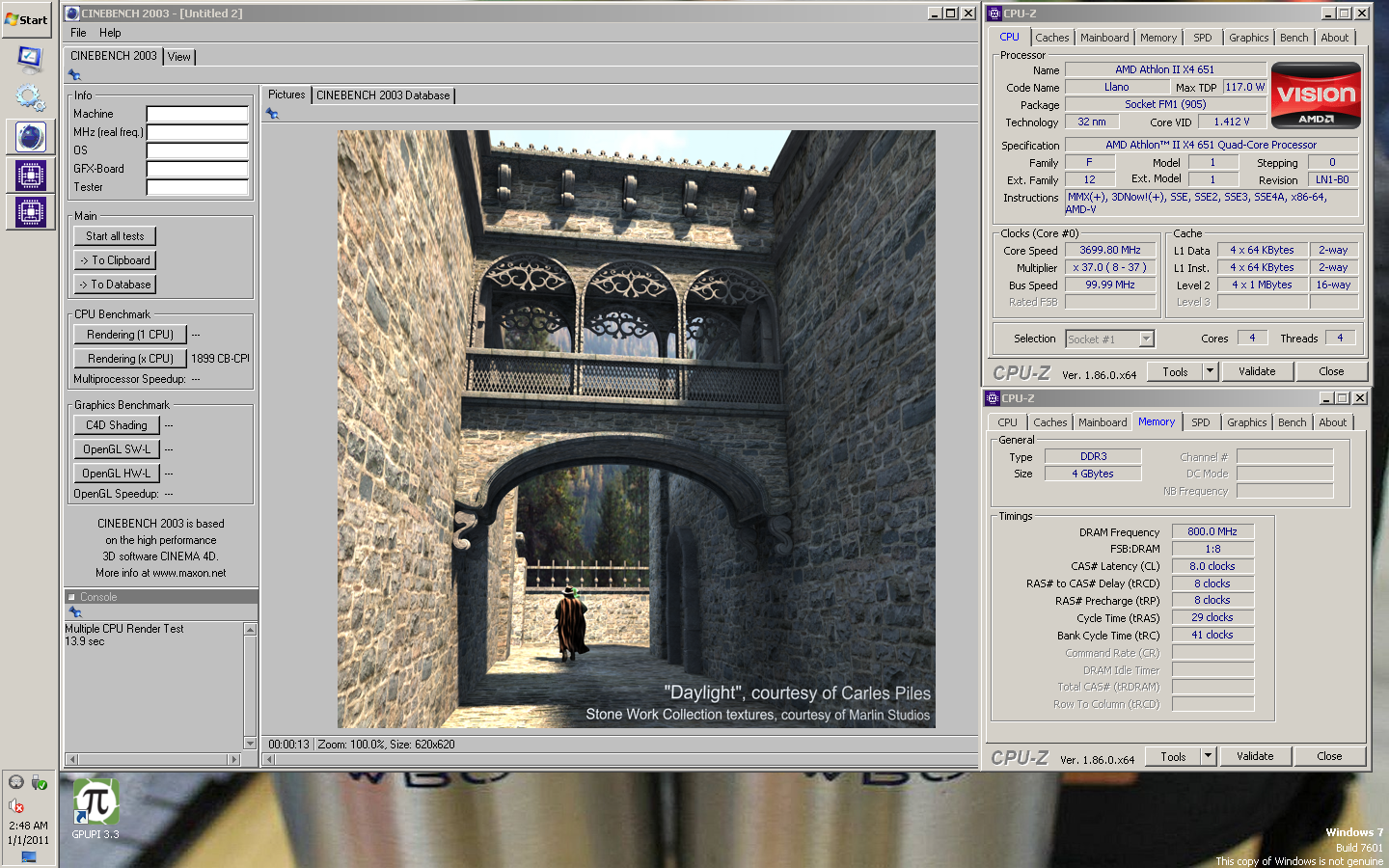Image resolution: width=1389 pixels, height=868 pixels.
Task: Open the Windows Start menu
Action: [27, 19]
